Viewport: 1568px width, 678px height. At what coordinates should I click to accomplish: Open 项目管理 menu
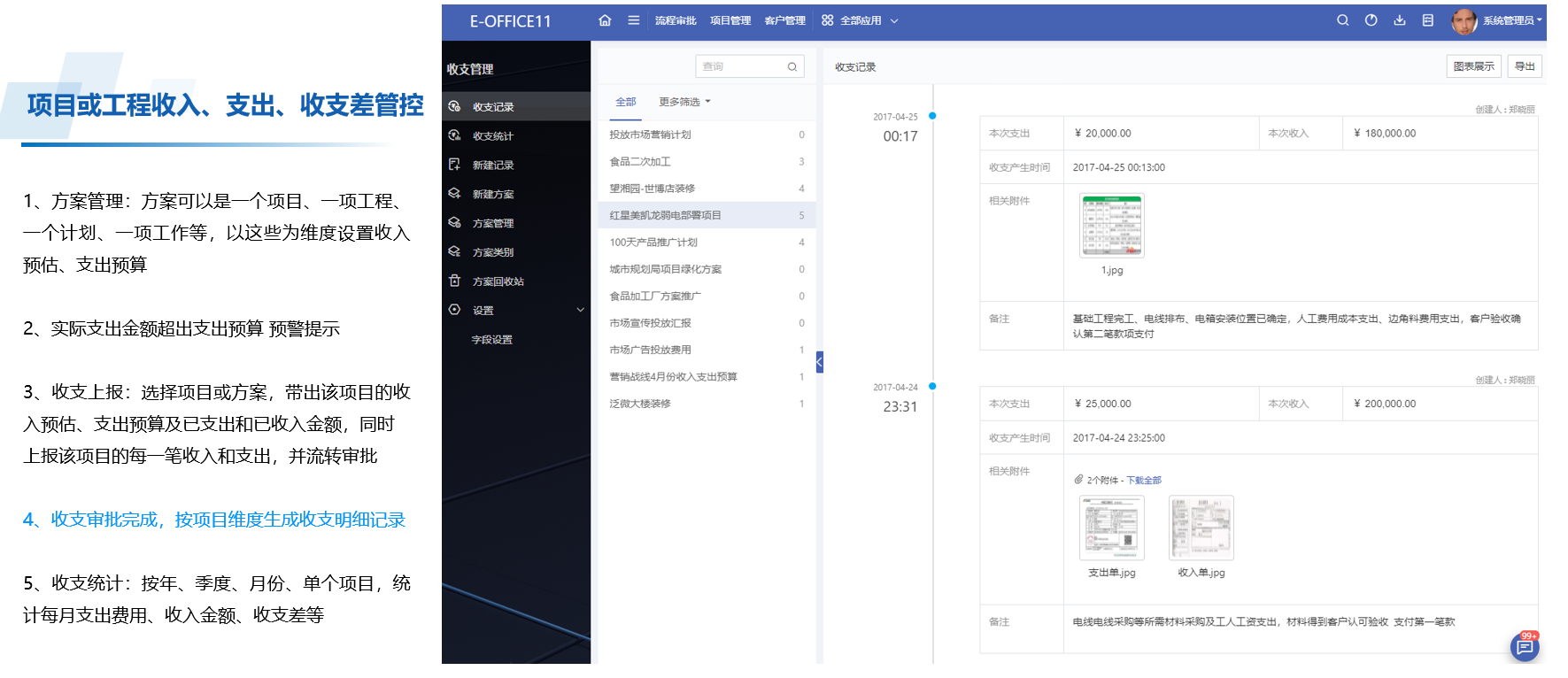730,20
